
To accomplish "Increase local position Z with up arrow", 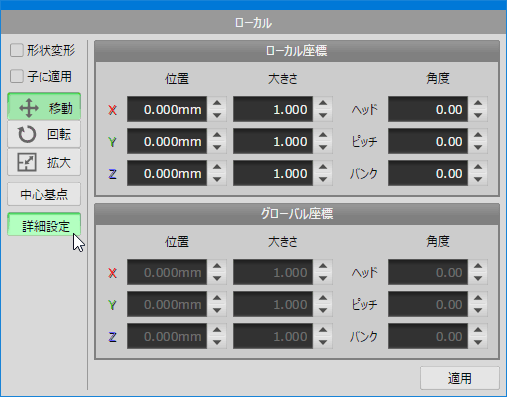I will [x=217, y=167].
